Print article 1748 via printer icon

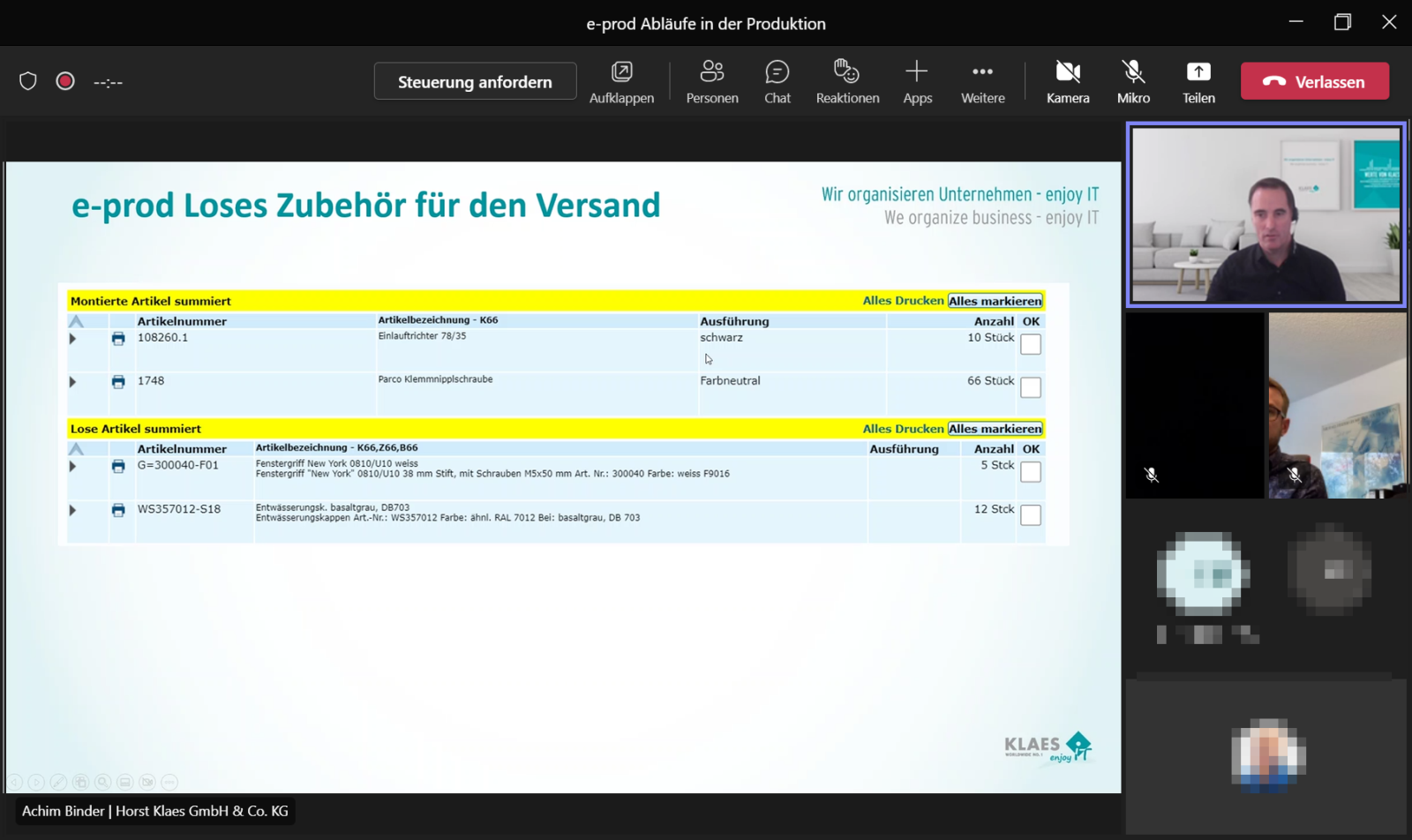pos(118,381)
